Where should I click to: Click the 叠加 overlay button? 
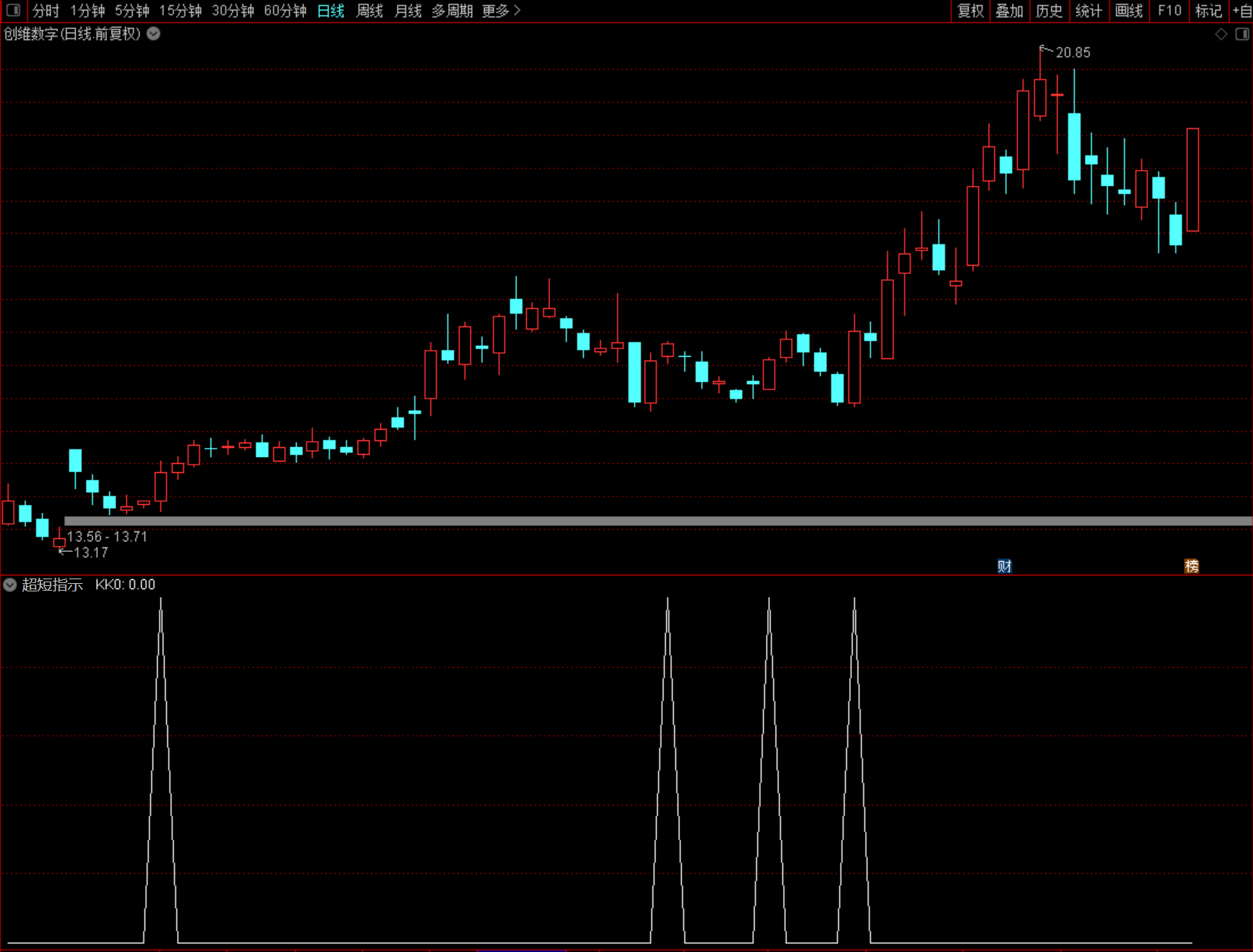tap(1010, 11)
